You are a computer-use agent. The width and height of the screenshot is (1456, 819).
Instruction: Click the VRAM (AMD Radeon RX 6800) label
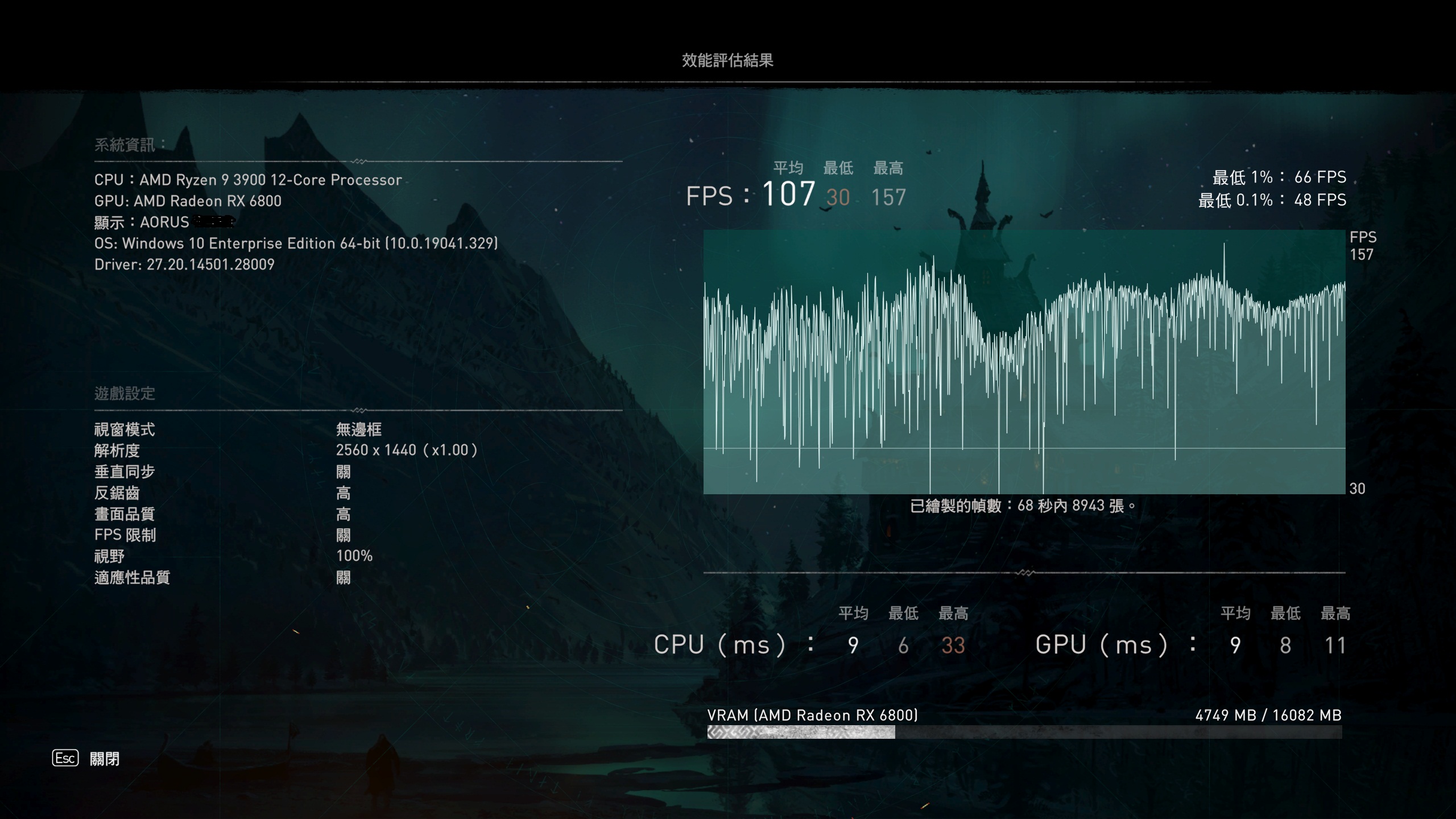[813, 715]
